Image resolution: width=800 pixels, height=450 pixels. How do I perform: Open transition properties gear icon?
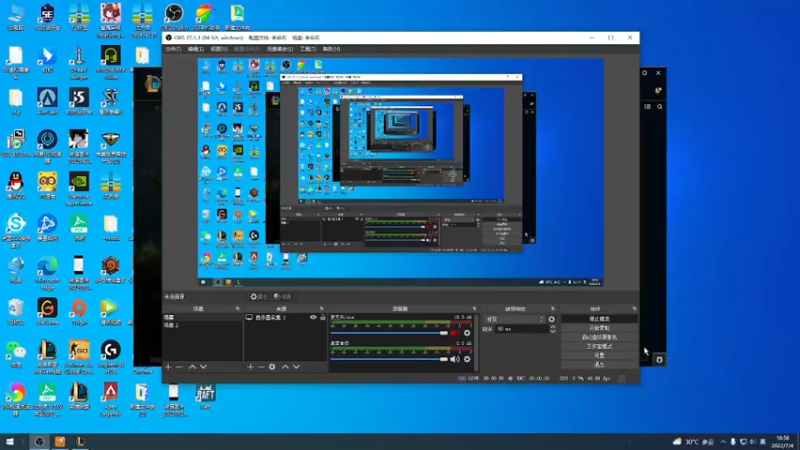point(552,319)
